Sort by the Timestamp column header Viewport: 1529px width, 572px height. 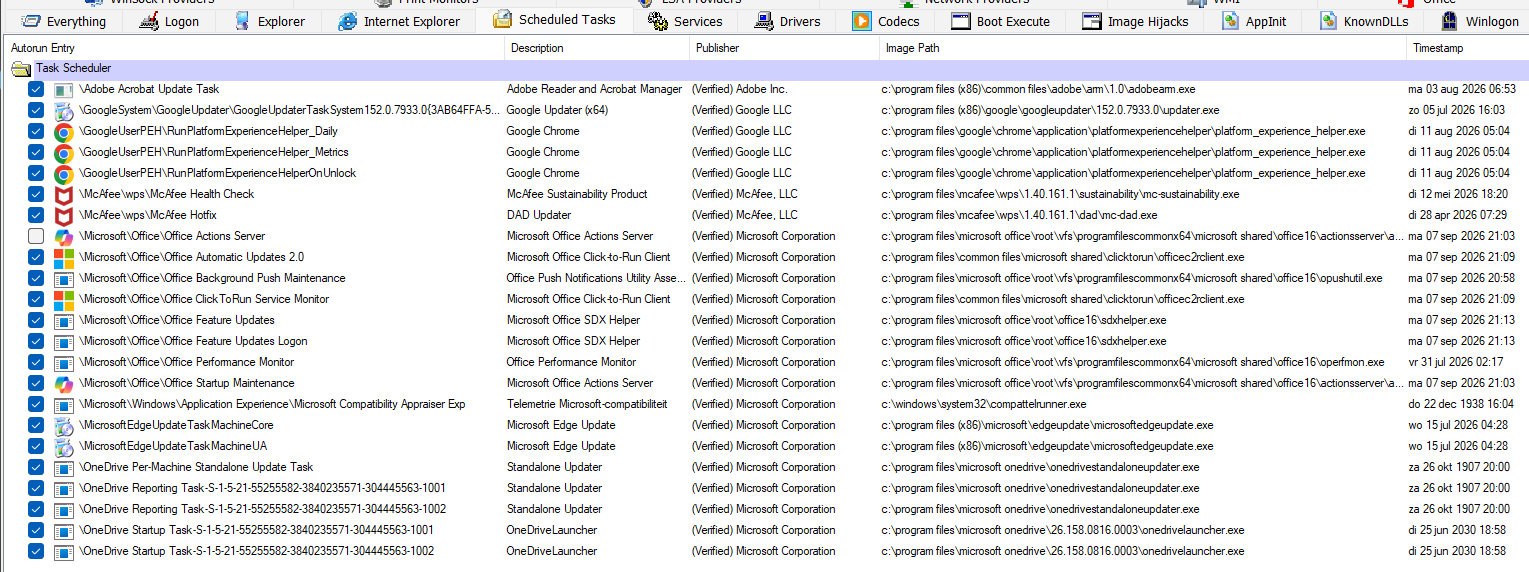click(1468, 48)
